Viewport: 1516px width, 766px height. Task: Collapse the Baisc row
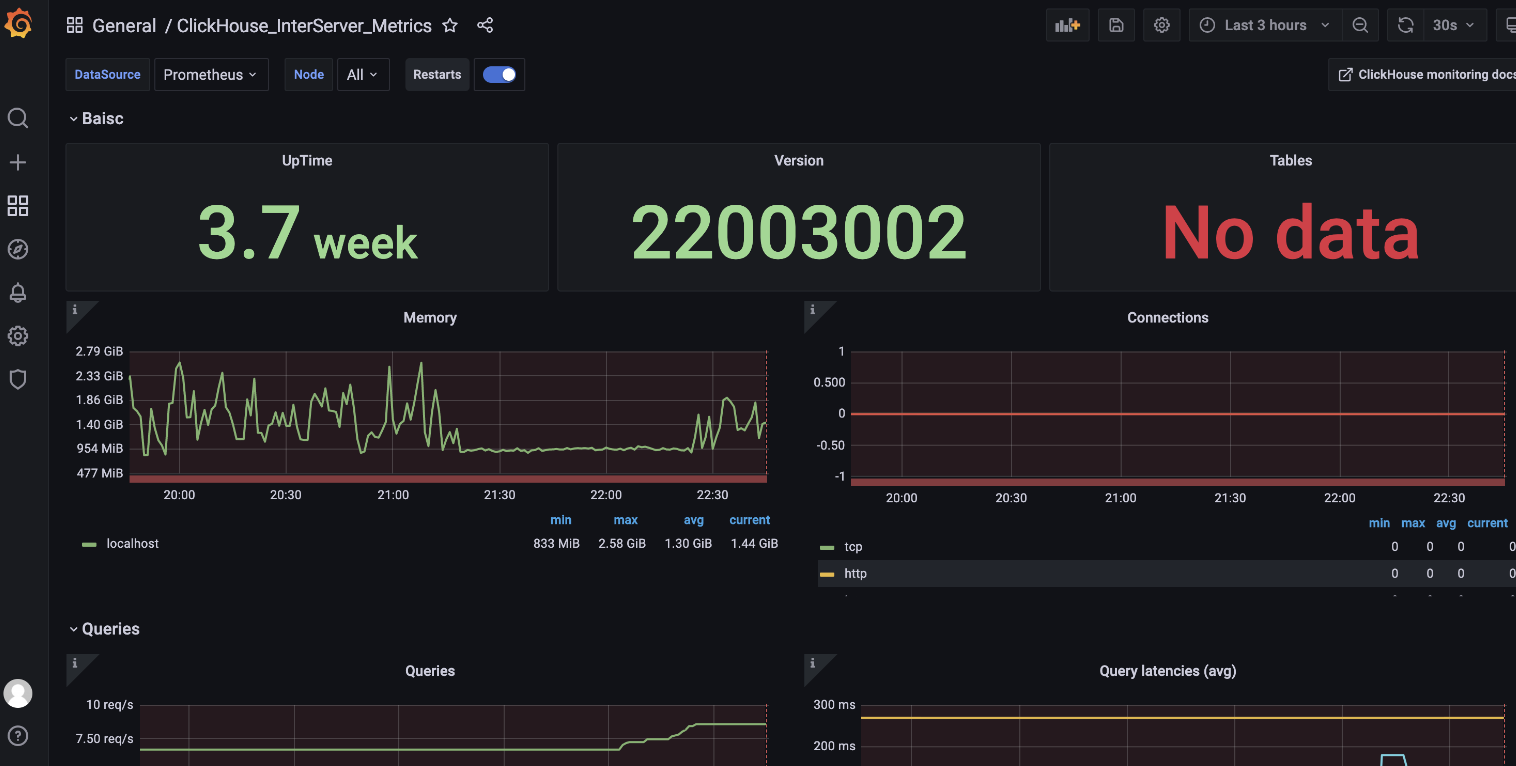(x=96, y=118)
